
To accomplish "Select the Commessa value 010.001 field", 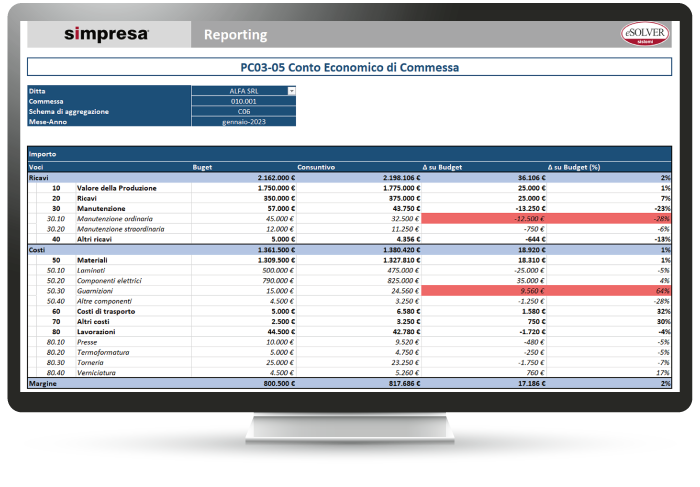I will [243, 101].
